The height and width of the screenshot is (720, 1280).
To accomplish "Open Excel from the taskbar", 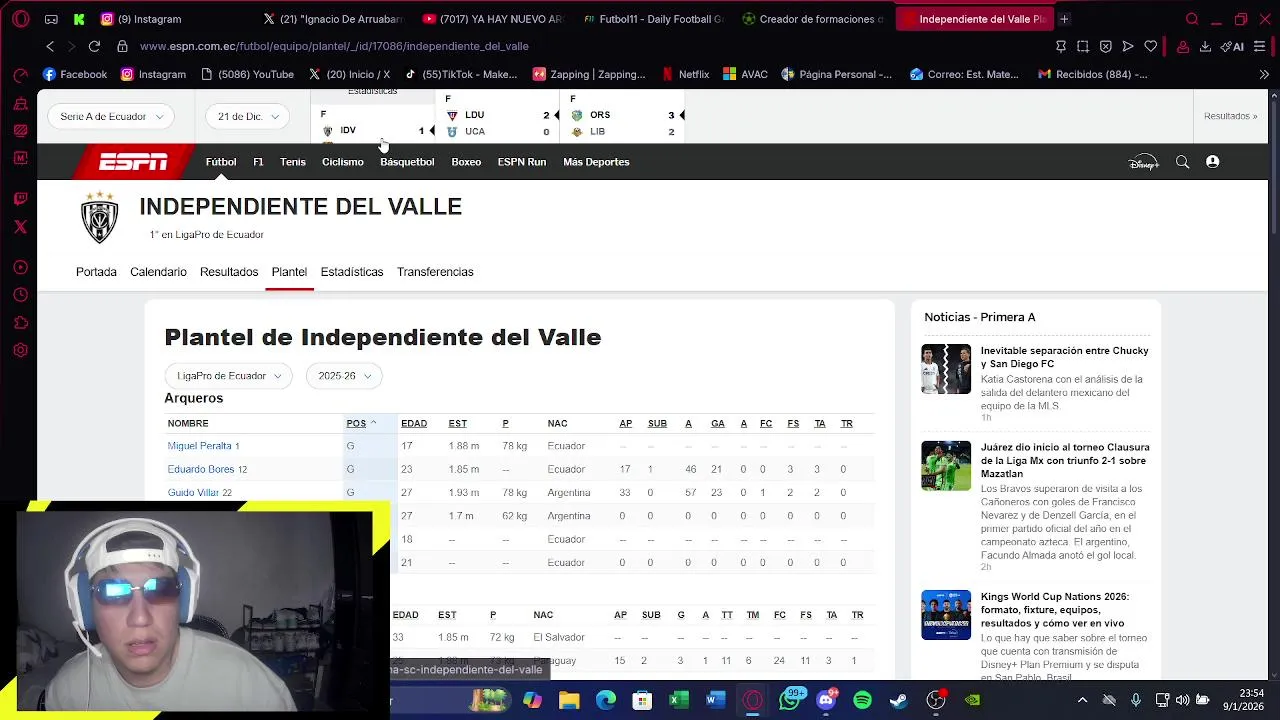I will (x=678, y=700).
